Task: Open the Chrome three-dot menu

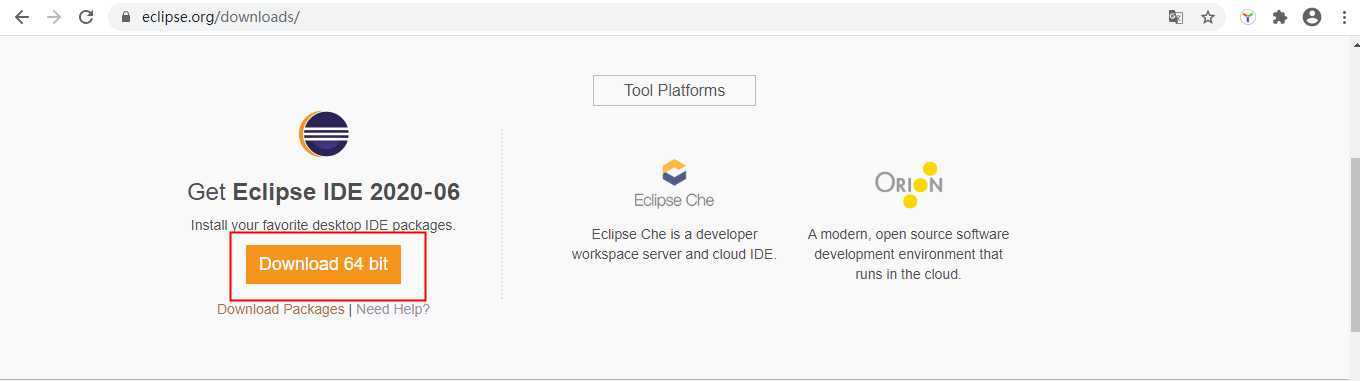Action: [1344, 17]
